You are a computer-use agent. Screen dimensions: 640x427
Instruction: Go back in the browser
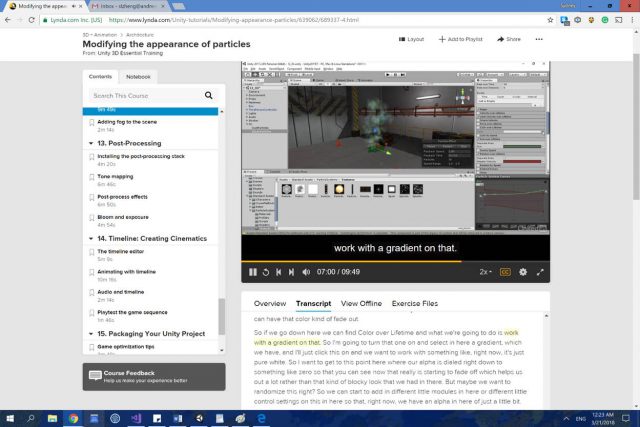tap(7, 20)
